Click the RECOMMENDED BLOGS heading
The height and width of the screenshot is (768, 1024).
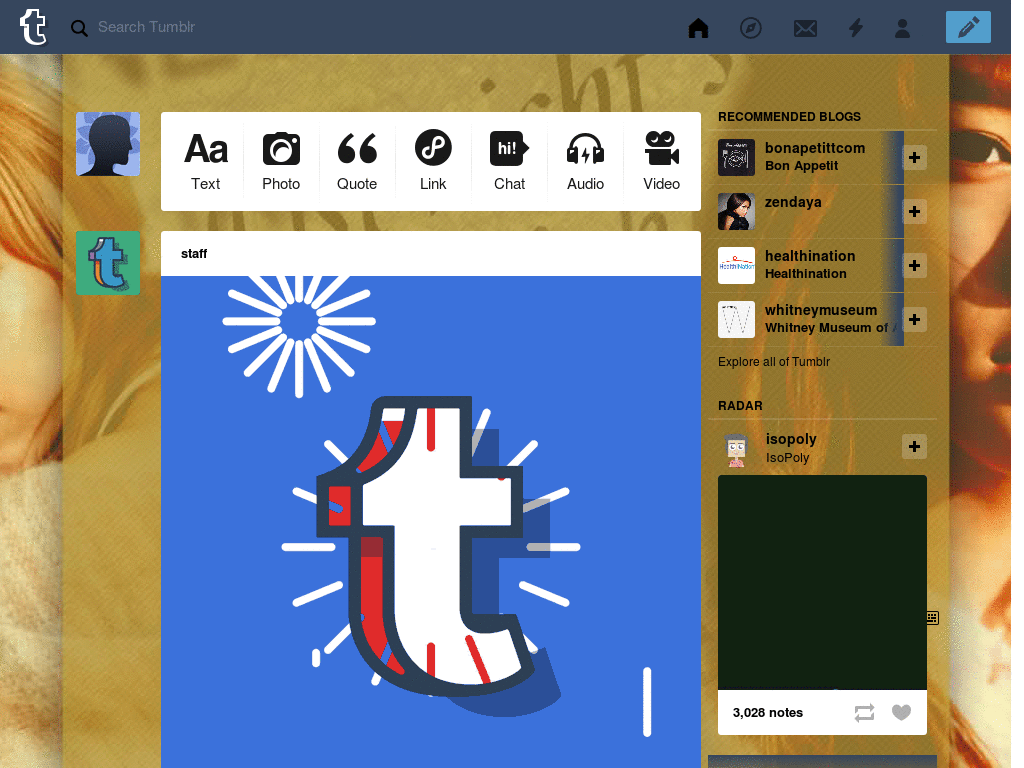click(789, 117)
